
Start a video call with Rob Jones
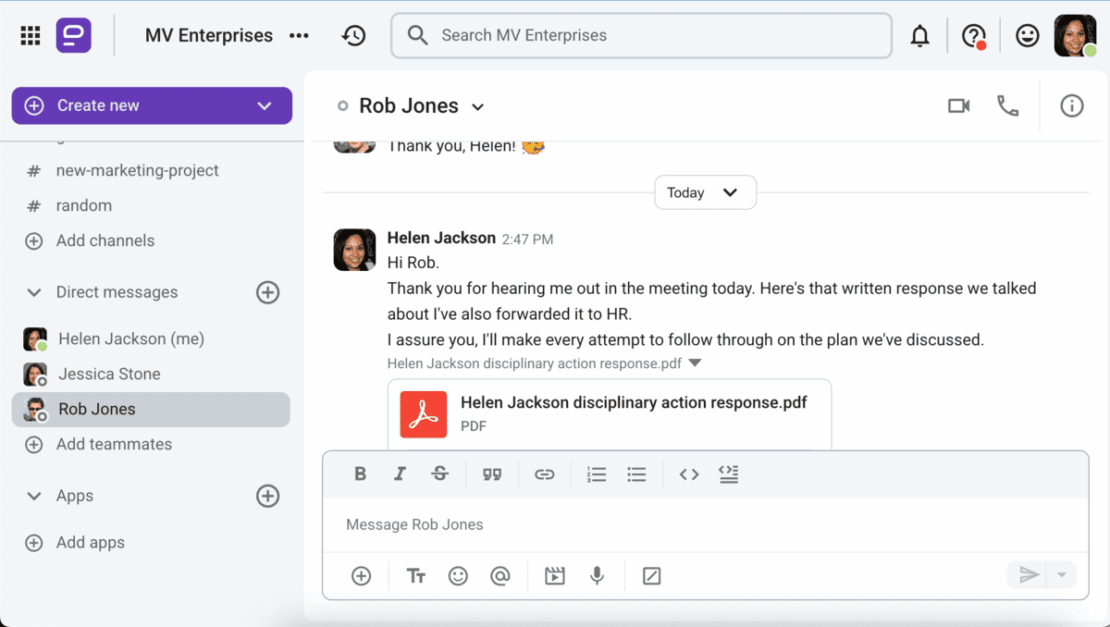(x=959, y=106)
